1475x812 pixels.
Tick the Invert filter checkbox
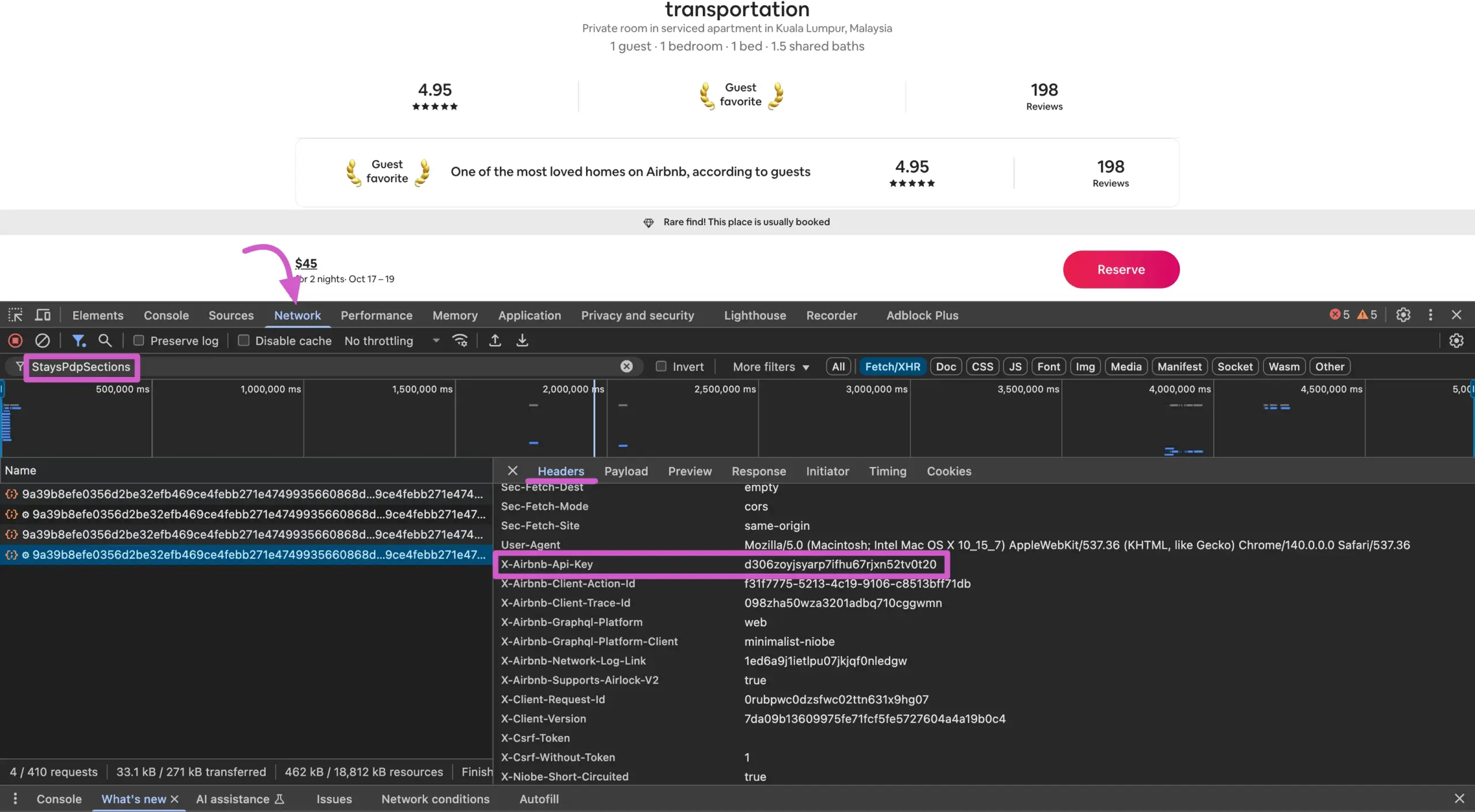coord(661,367)
